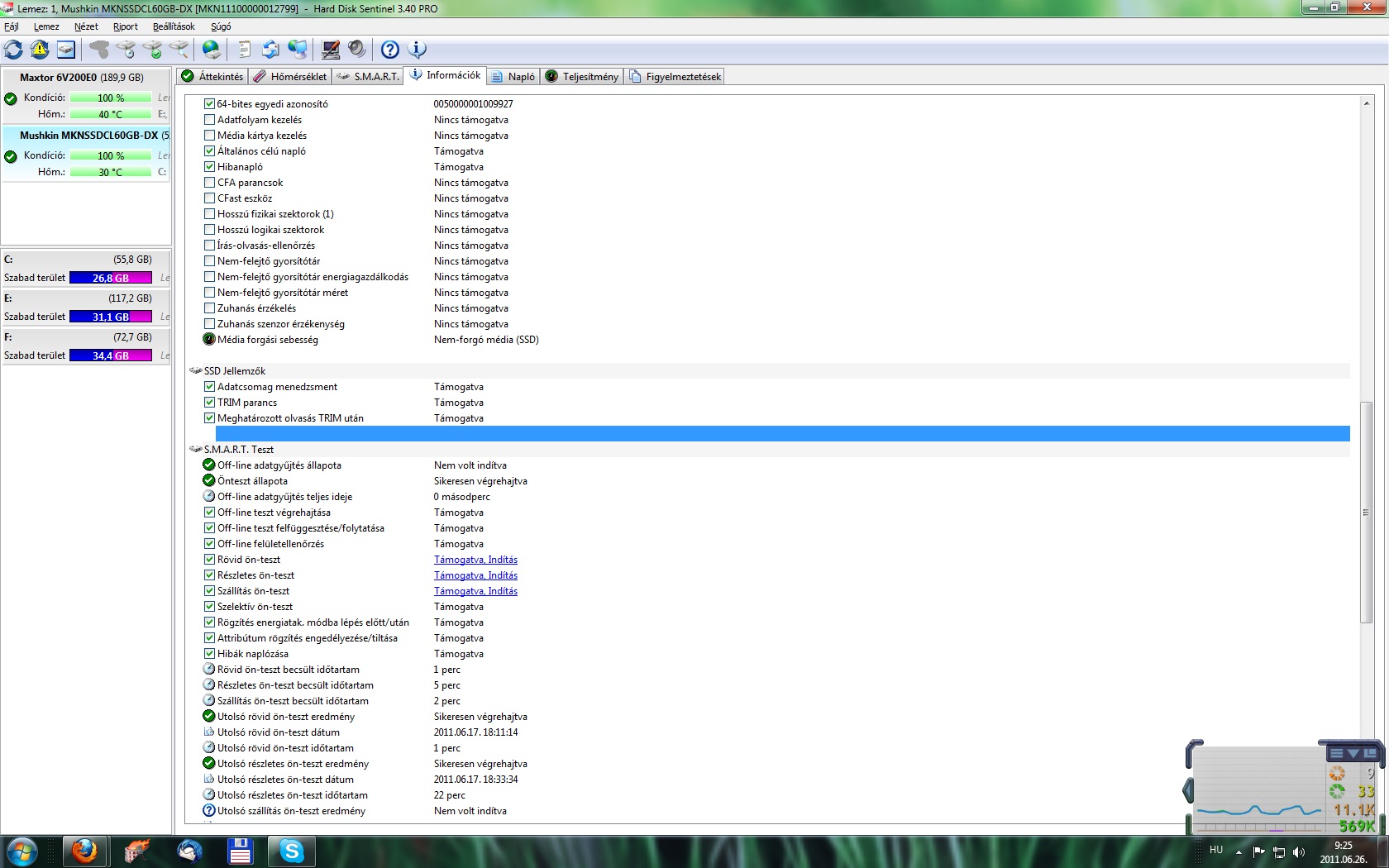Click the network icon in system tray

click(1279, 851)
